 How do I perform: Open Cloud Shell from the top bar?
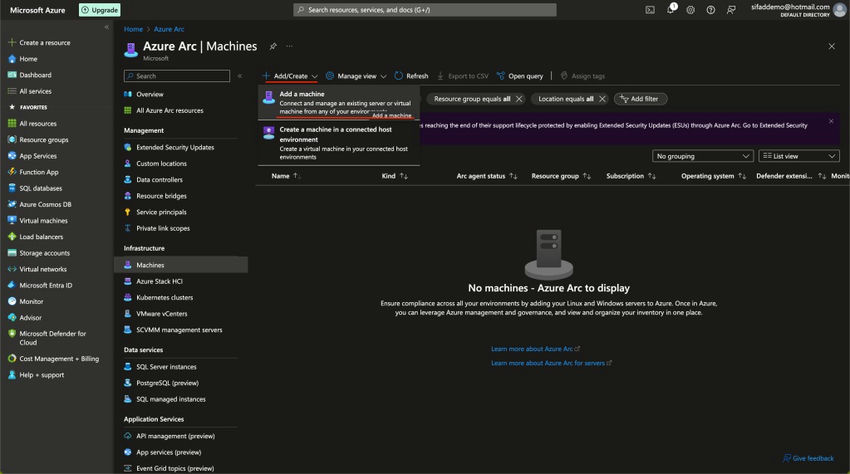[x=650, y=9]
